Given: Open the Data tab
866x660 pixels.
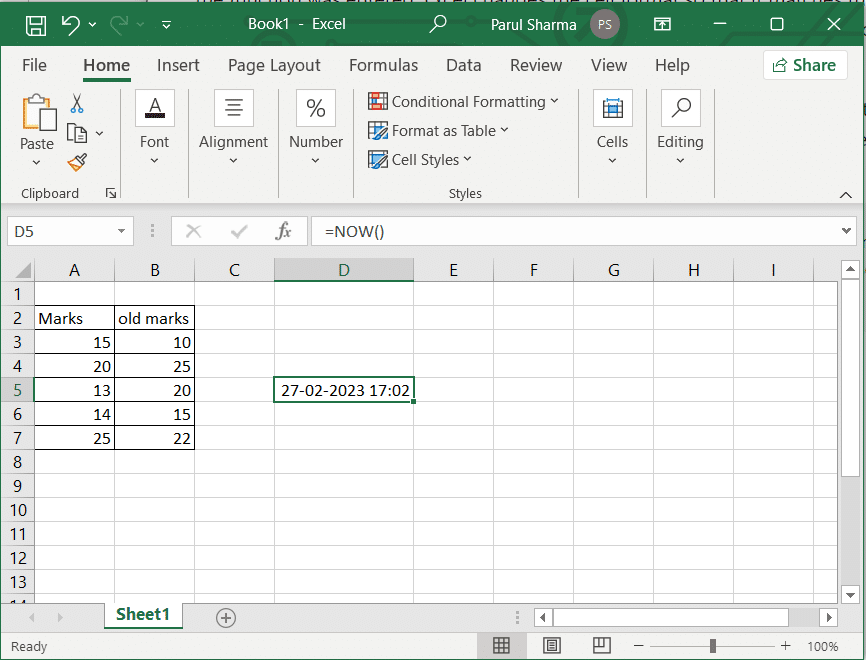Looking at the screenshot, I should coord(463,65).
